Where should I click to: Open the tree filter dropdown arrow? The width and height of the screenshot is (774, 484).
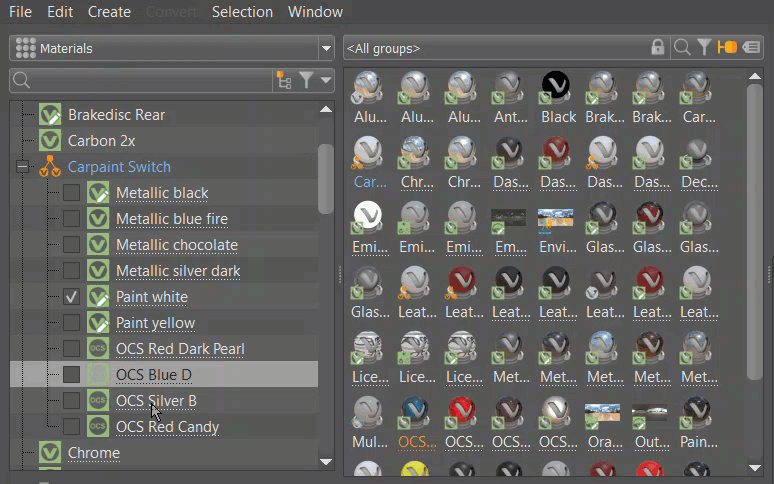325,80
